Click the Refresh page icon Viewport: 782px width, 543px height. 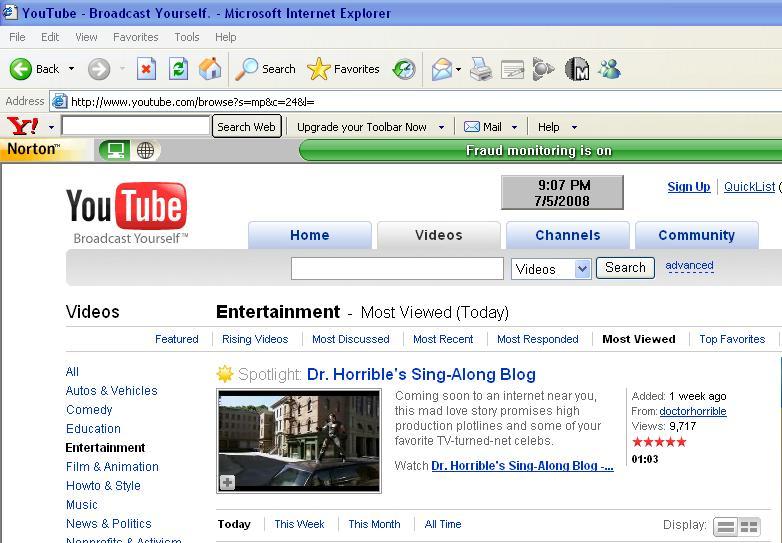click(178, 69)
